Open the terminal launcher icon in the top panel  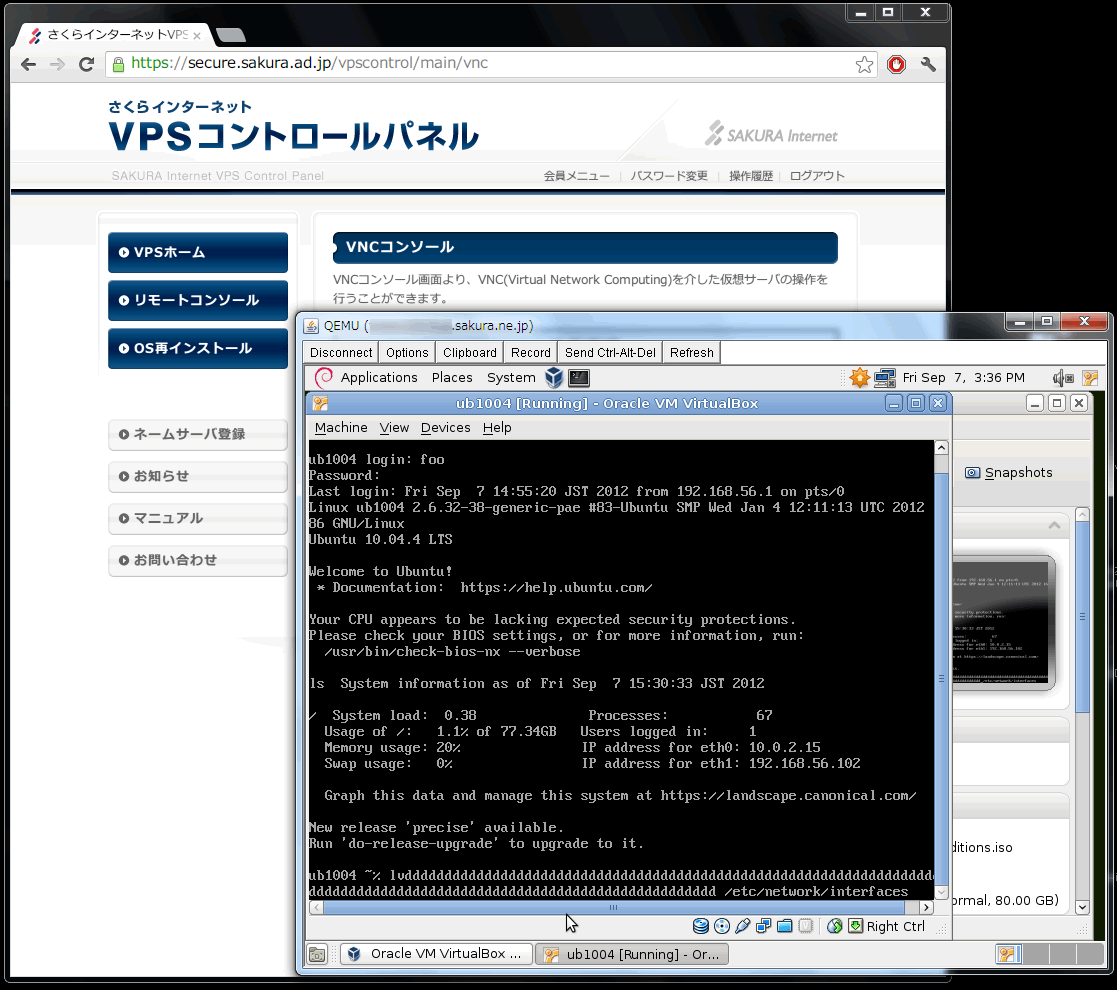pos(578,378)
